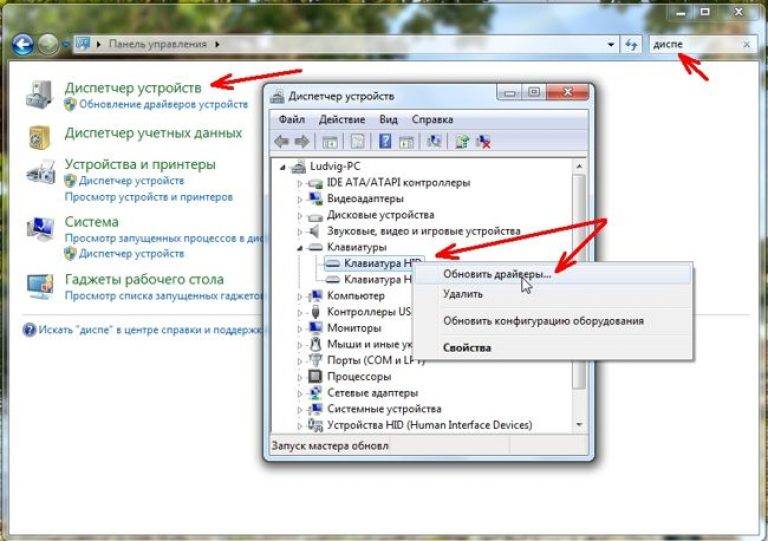Image resolution: width=768 pixels, height=541 pixels.
Task: Click the Forward arrow in Device Manager toolbar
Action: pos(301,142)
